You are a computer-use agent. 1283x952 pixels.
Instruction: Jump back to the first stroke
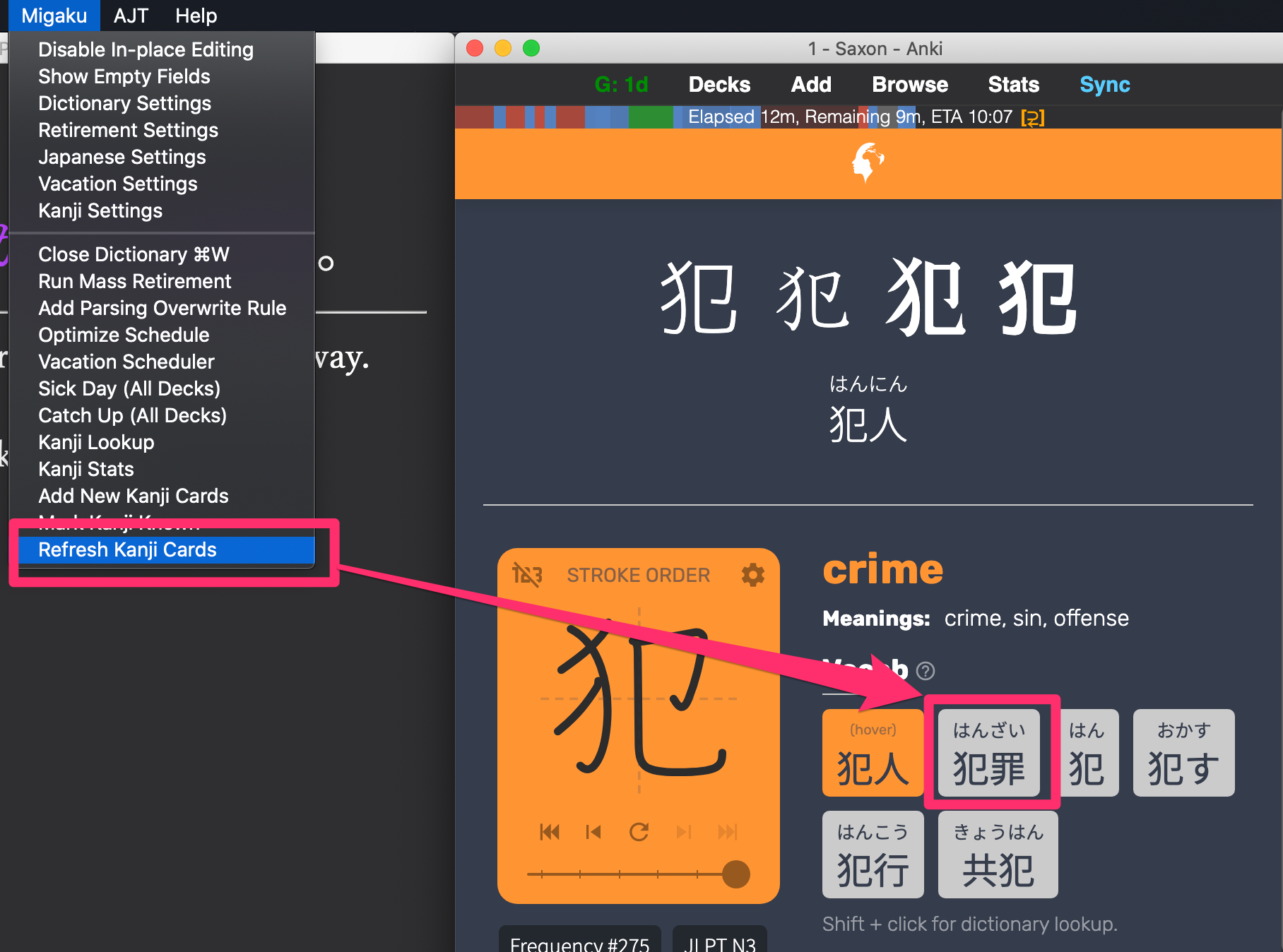pos(550,832)
